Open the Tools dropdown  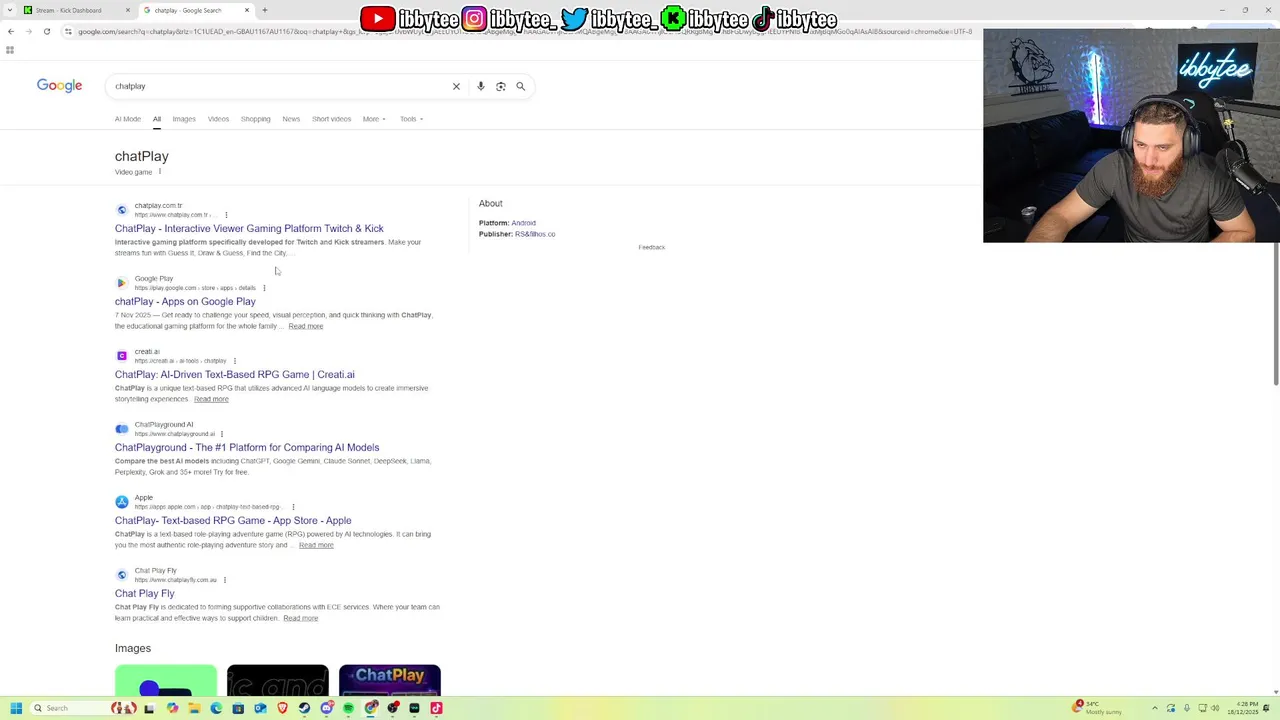click(x=411, y=119)
